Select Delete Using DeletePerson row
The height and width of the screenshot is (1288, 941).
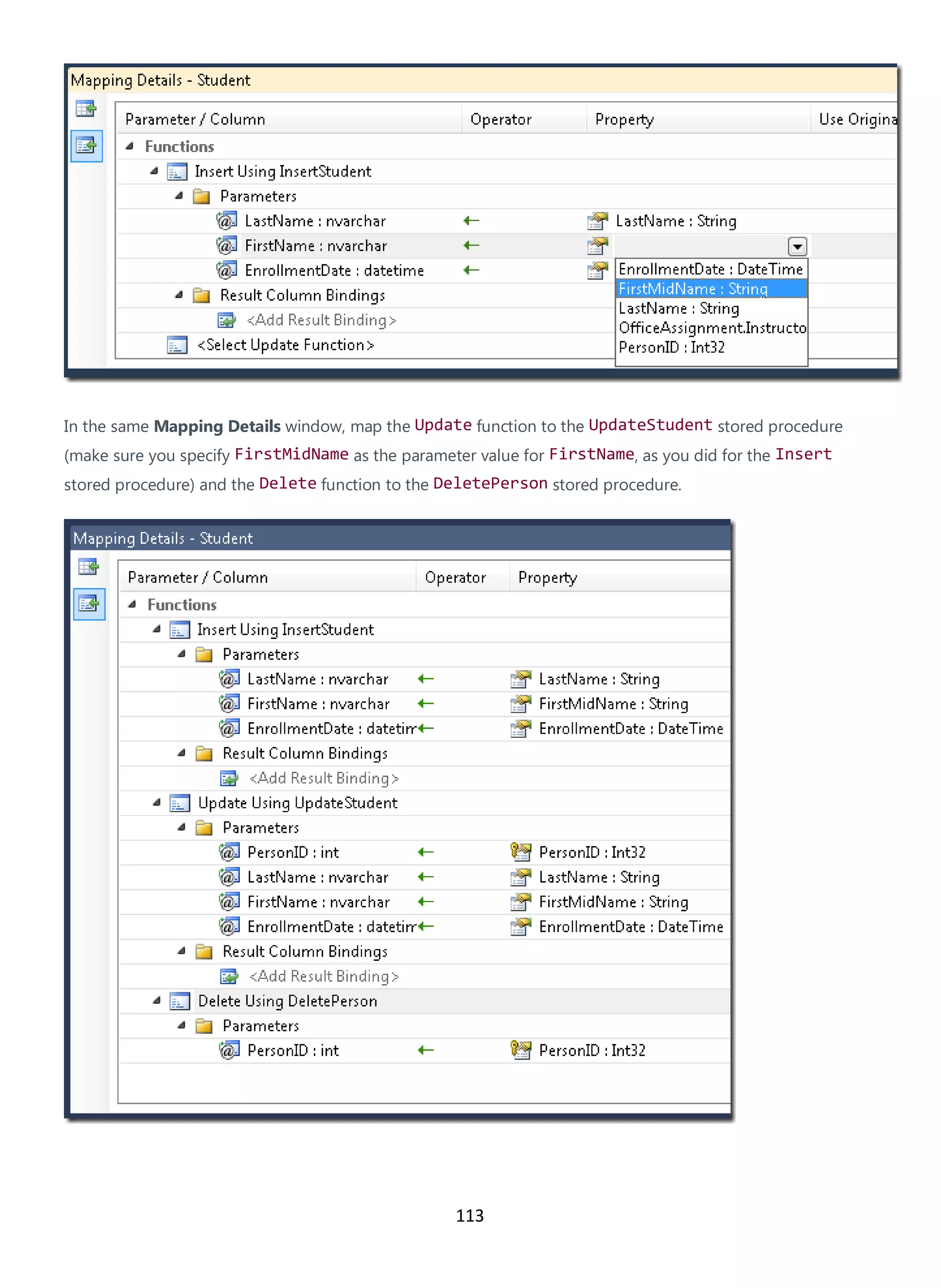[x=288, y=1001]
